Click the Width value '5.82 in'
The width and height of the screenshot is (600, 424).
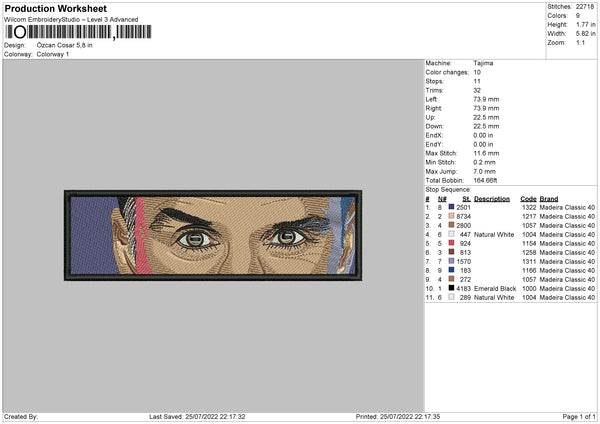585,34
